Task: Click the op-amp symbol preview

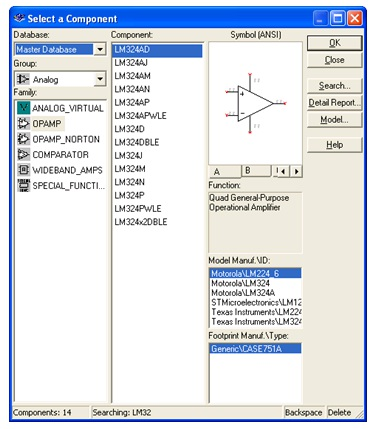Action: pos(255,104)
